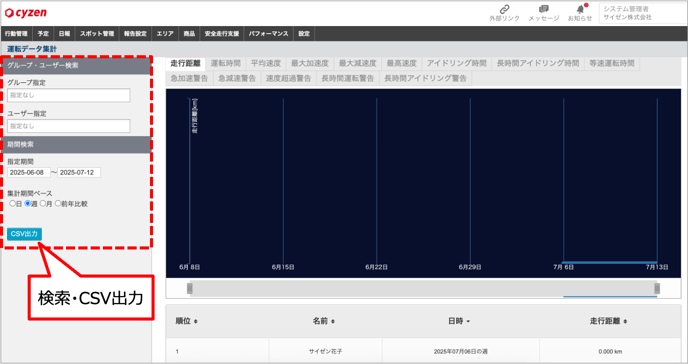Click the 6月15日 axis label
Screen dimensions: 688x364
(x=283, y=267)
